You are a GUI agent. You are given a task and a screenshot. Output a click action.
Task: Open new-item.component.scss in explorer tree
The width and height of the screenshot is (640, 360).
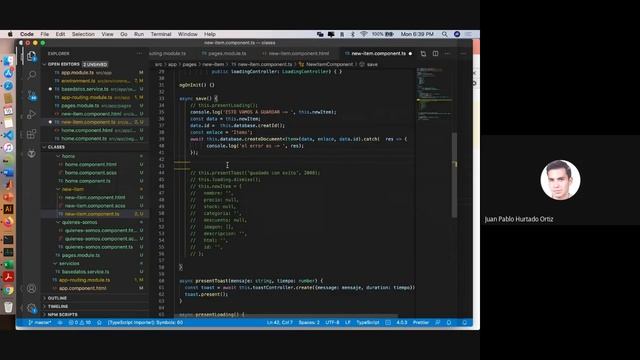95,206
